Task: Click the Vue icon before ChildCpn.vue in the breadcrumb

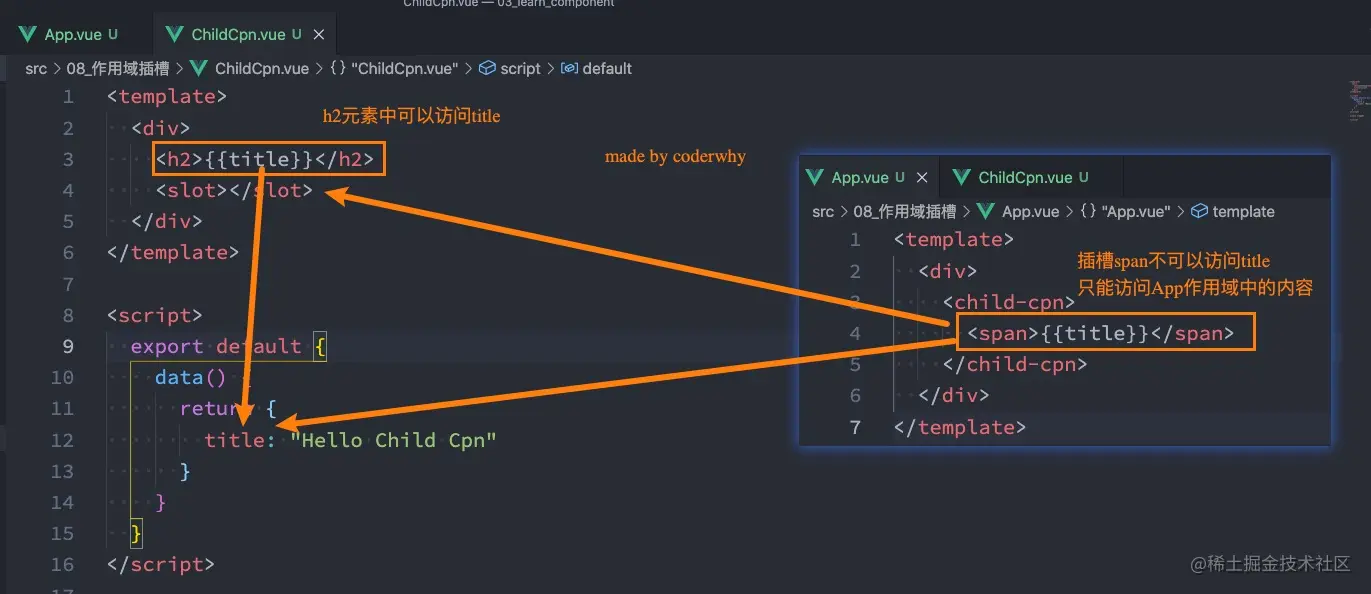Action: click(x=197, y=68)
